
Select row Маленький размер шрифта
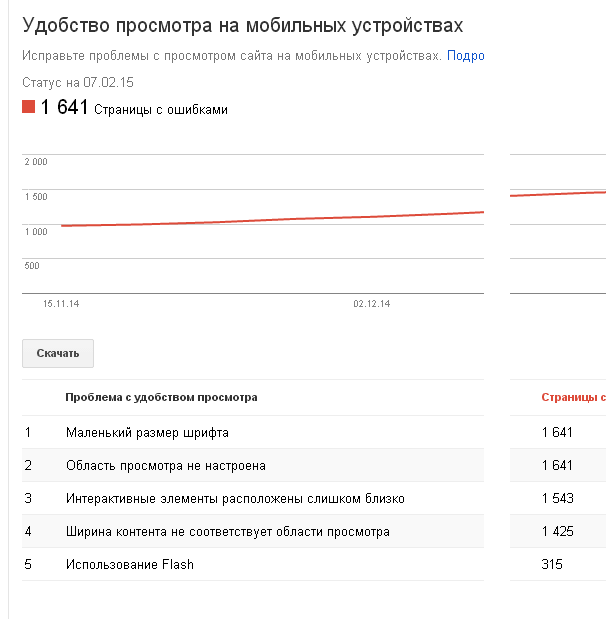click(253, 432)
